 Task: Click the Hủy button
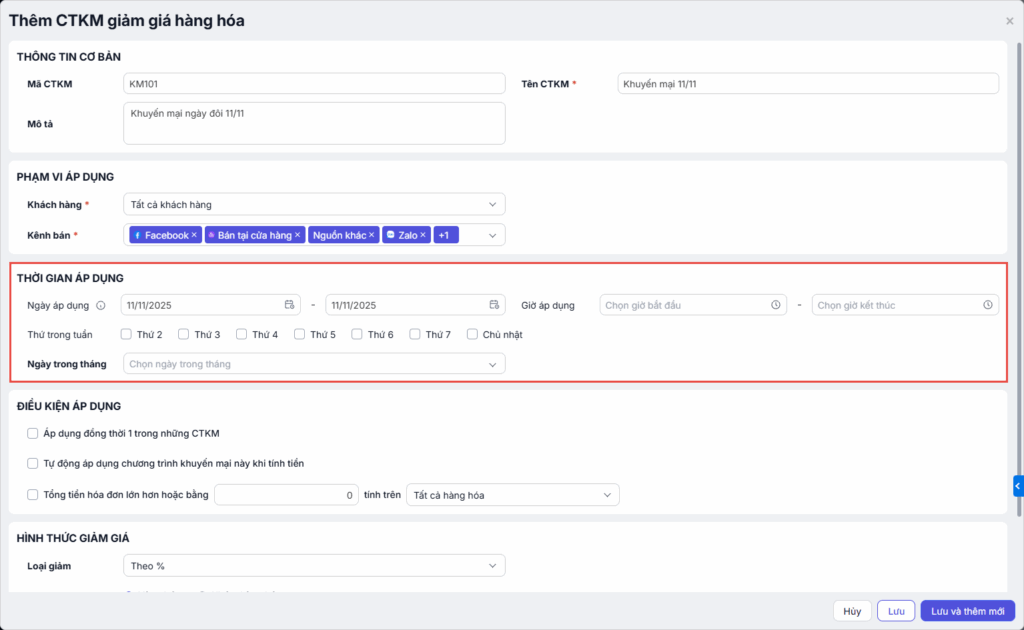tap(851, 611)
